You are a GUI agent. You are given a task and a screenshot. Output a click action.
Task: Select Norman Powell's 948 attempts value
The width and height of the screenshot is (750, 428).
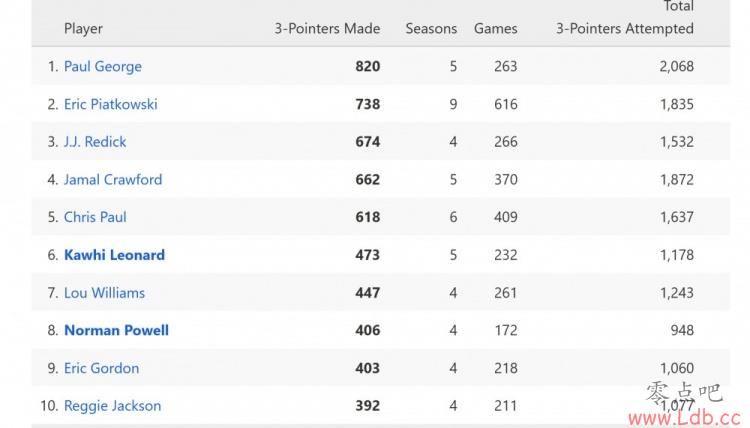[x=682, y=330]
